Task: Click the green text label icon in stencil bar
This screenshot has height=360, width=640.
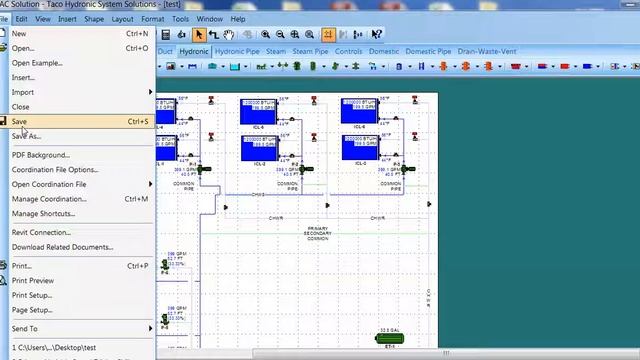Action: [x=261, y=67]
